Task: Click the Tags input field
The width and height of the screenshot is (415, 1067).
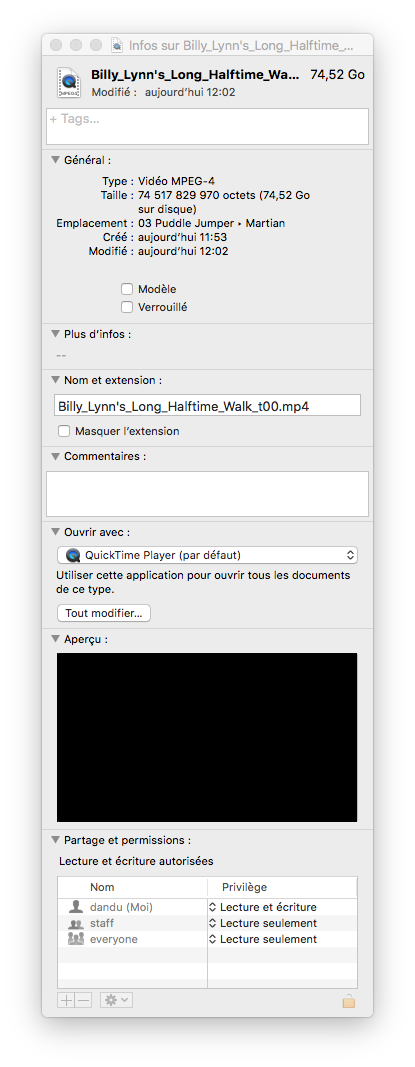Action: (x=208, y=126)
